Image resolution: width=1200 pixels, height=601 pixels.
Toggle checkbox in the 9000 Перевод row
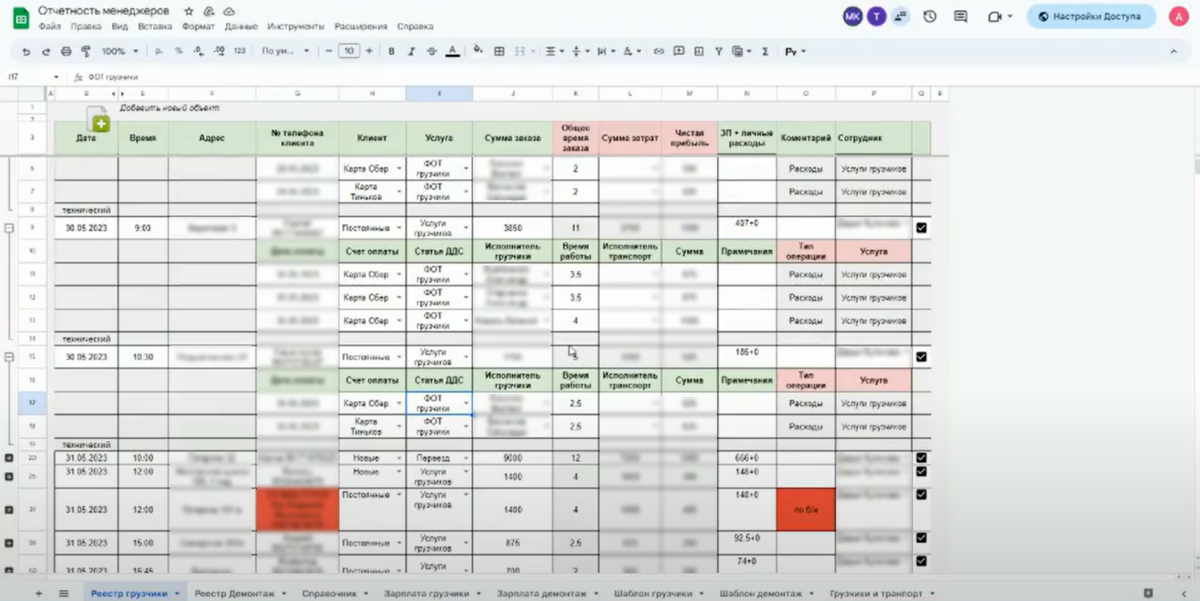(921, 458)
